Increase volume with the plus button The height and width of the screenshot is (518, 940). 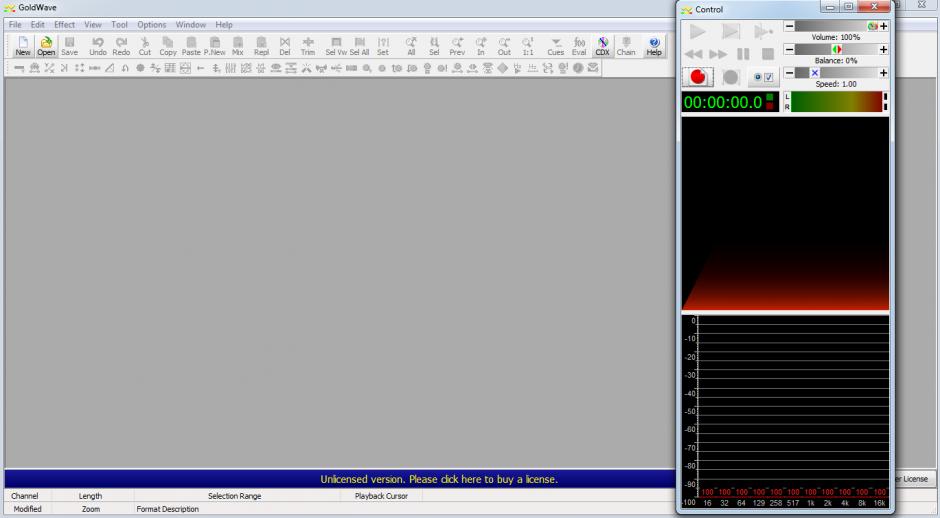[x=884, y=26]
